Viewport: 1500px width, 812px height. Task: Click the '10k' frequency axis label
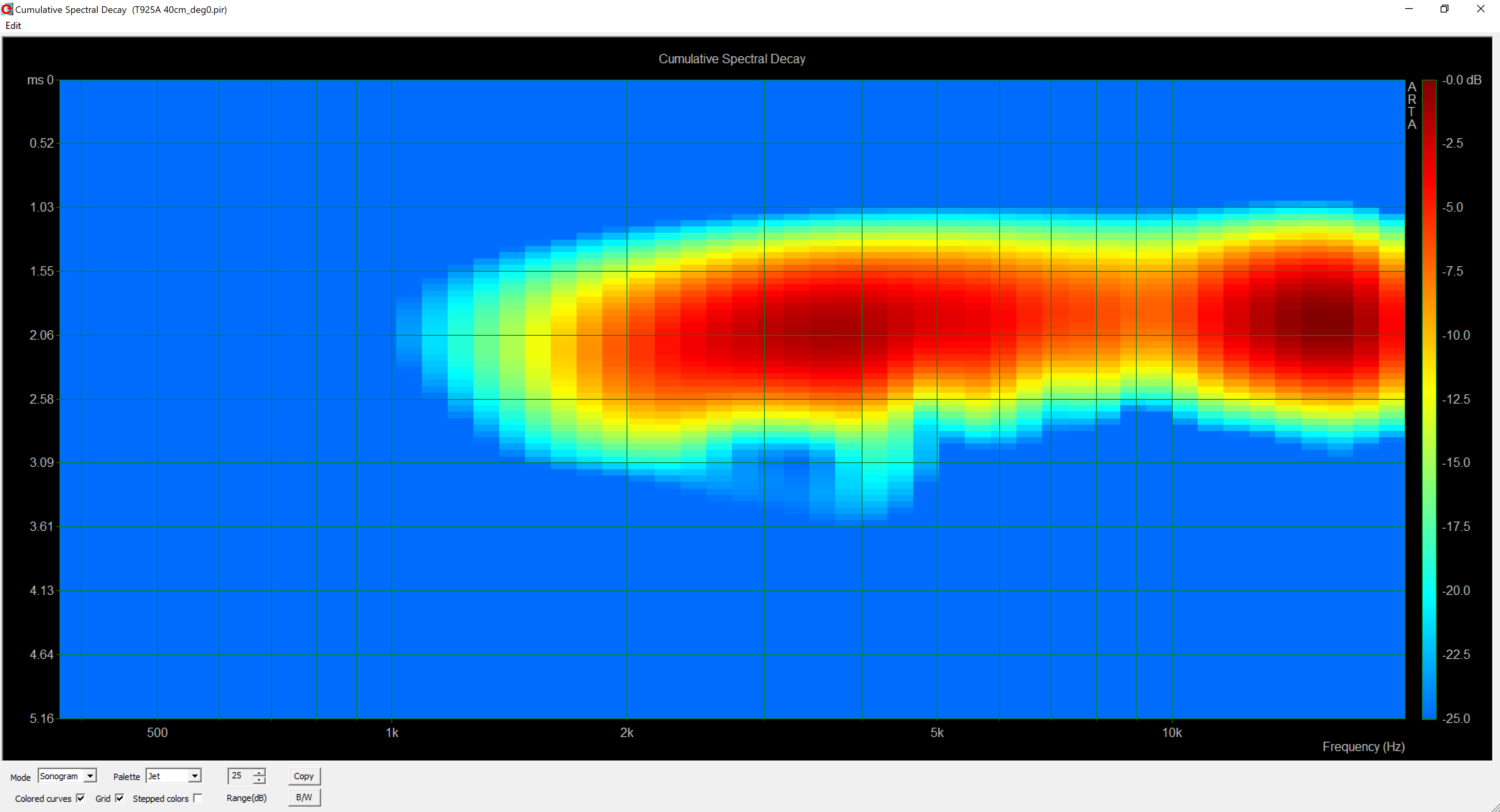(x=1172, y=733)
